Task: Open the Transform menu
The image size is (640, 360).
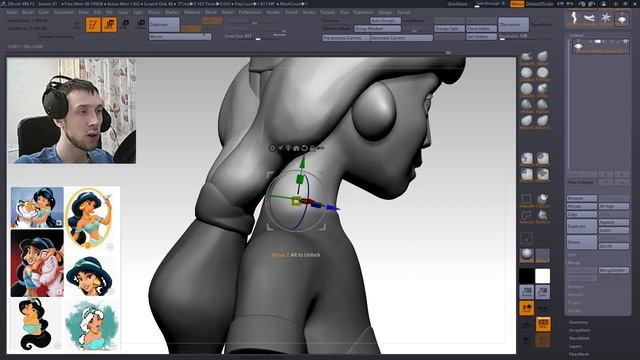Action: coord(363,12)
